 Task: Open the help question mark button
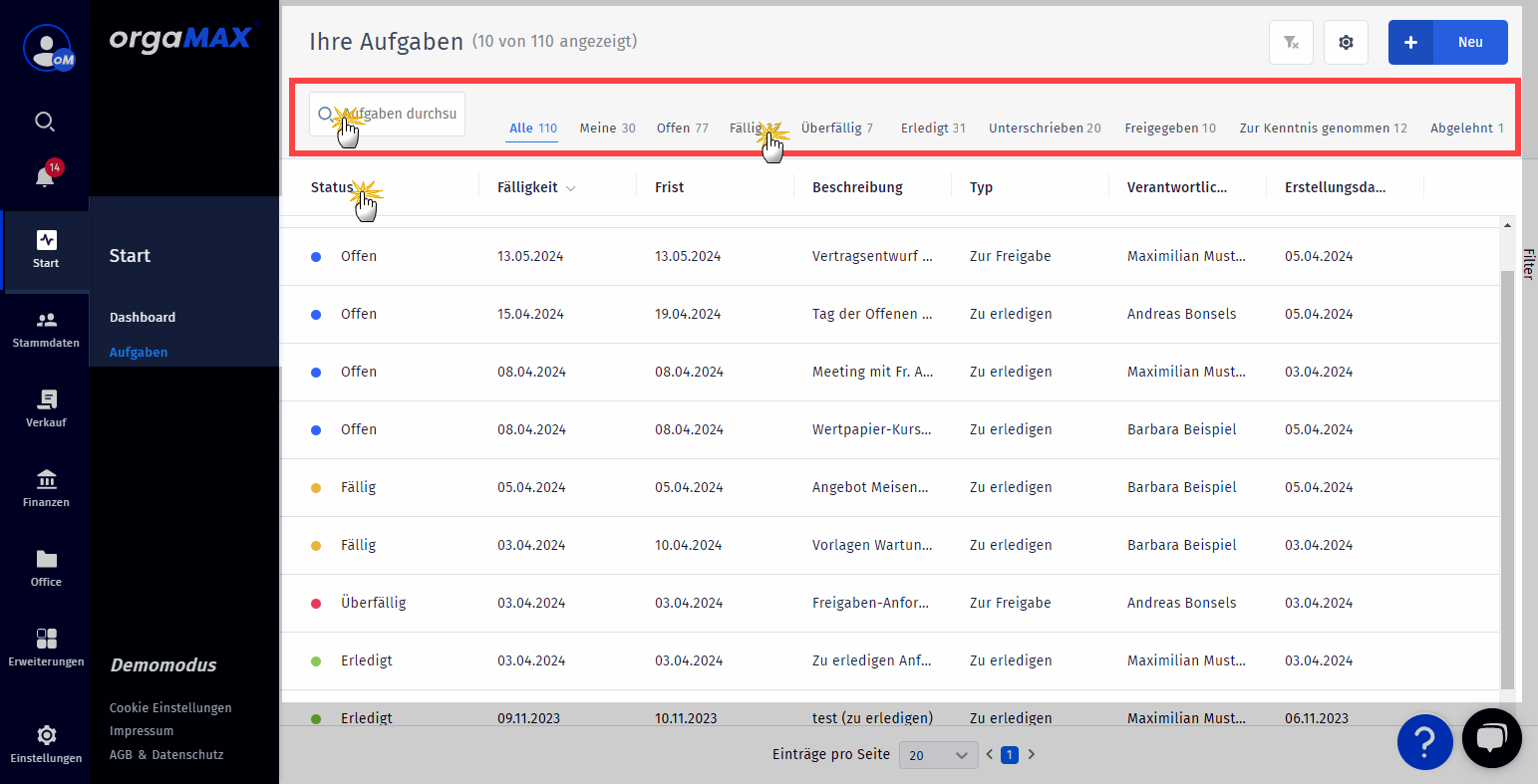tap(1424, 742)
